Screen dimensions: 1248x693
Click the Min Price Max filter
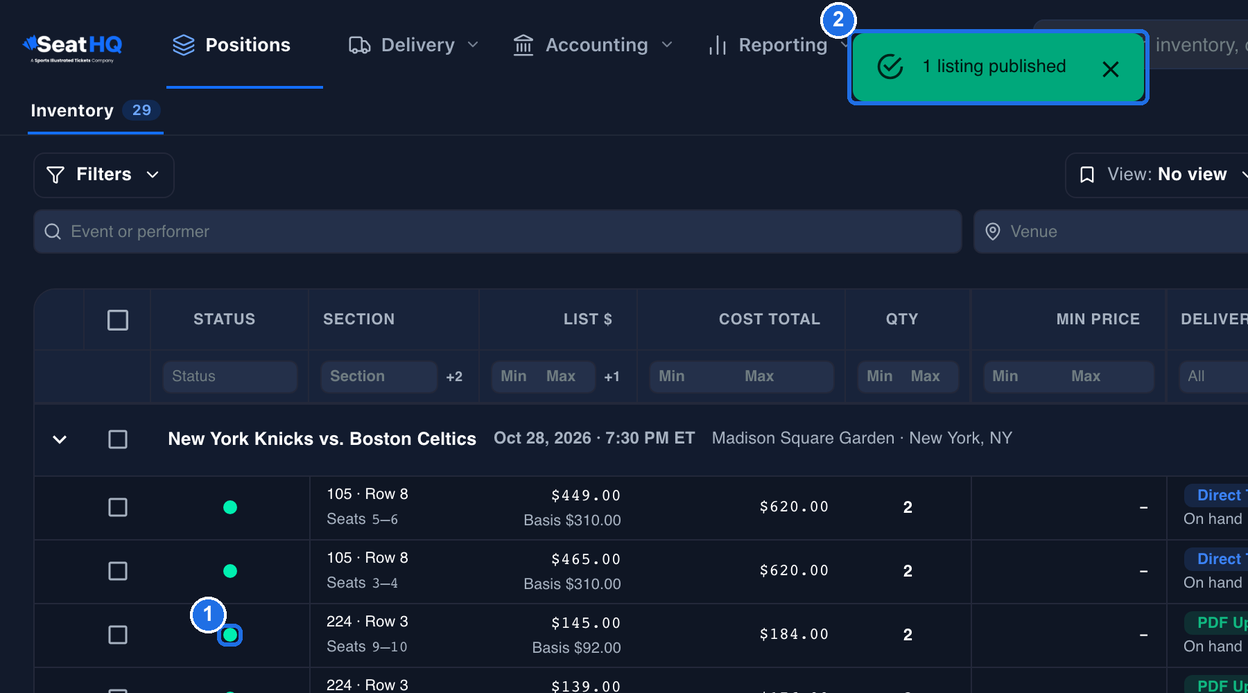(1086, 376)
